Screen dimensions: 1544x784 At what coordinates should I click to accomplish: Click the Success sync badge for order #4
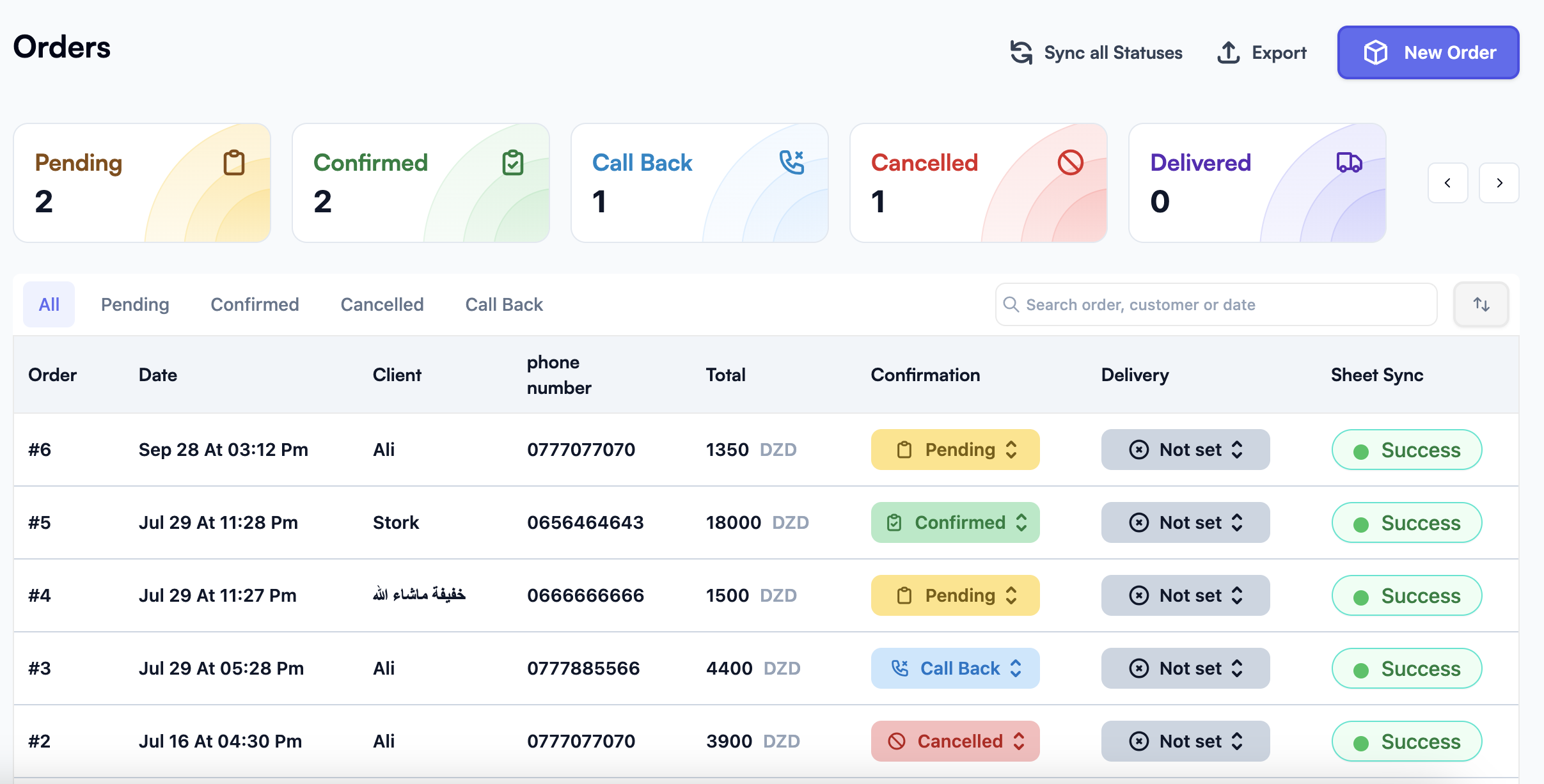1406,595
